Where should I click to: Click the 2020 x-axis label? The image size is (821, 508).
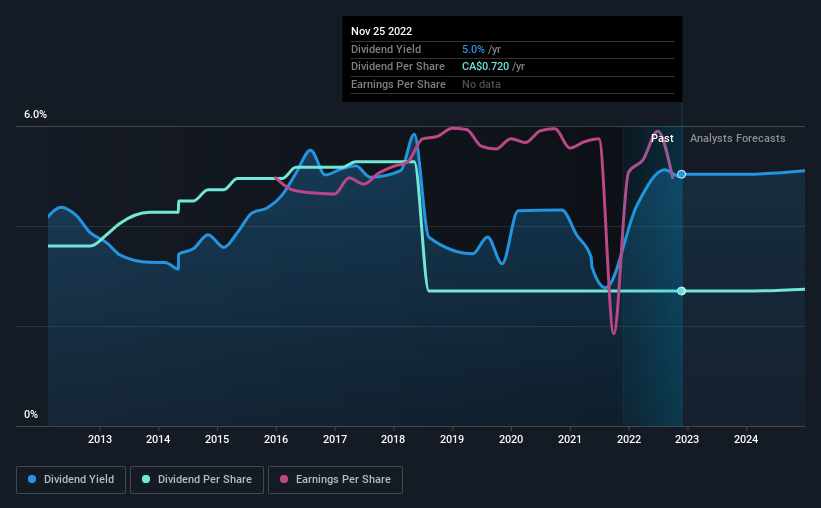(511, 439)
